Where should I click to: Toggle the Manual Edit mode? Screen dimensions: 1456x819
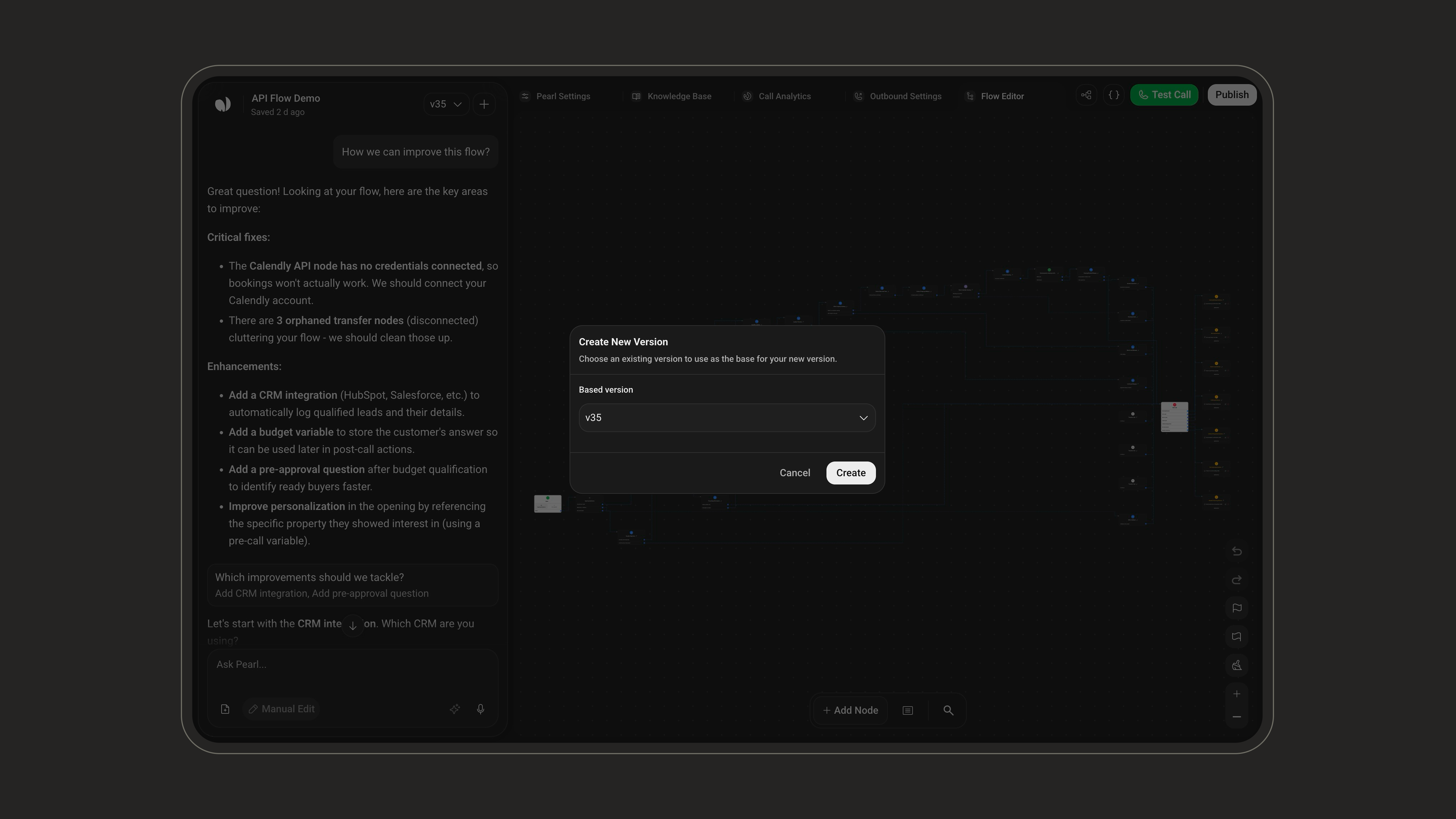pyautogui.click(x=282, y=709)
